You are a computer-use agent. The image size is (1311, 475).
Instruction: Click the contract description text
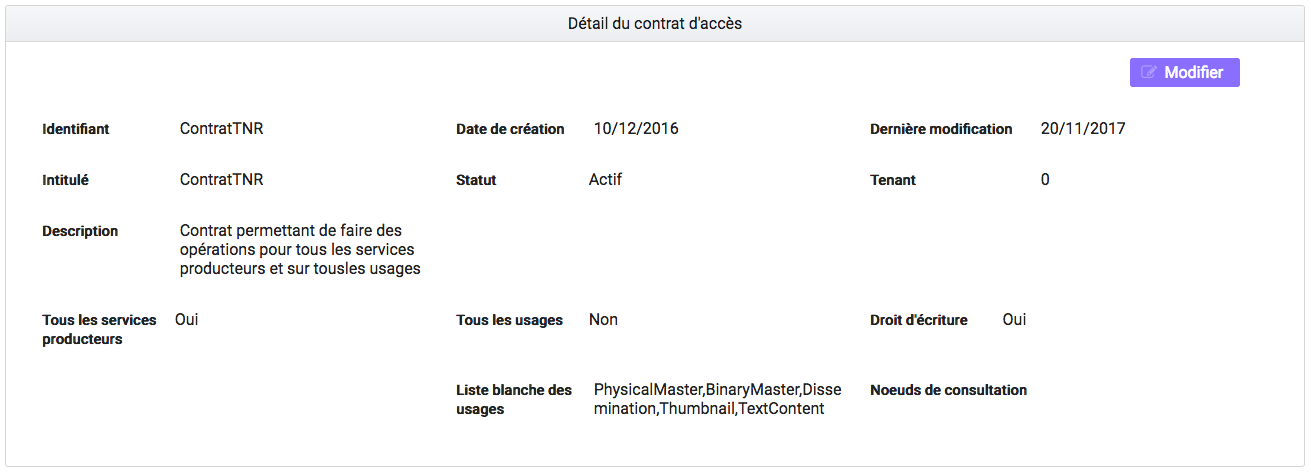pyautogui.click(x=300, y=250)
